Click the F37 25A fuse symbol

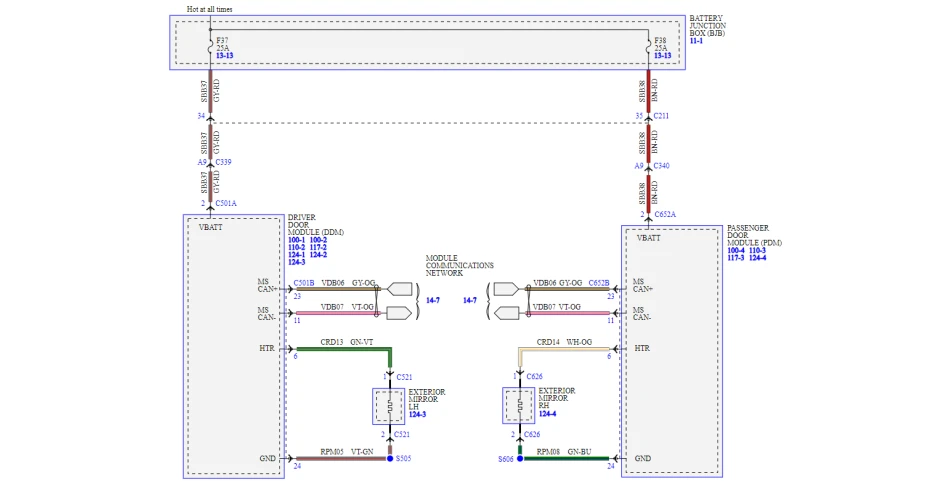211,46
